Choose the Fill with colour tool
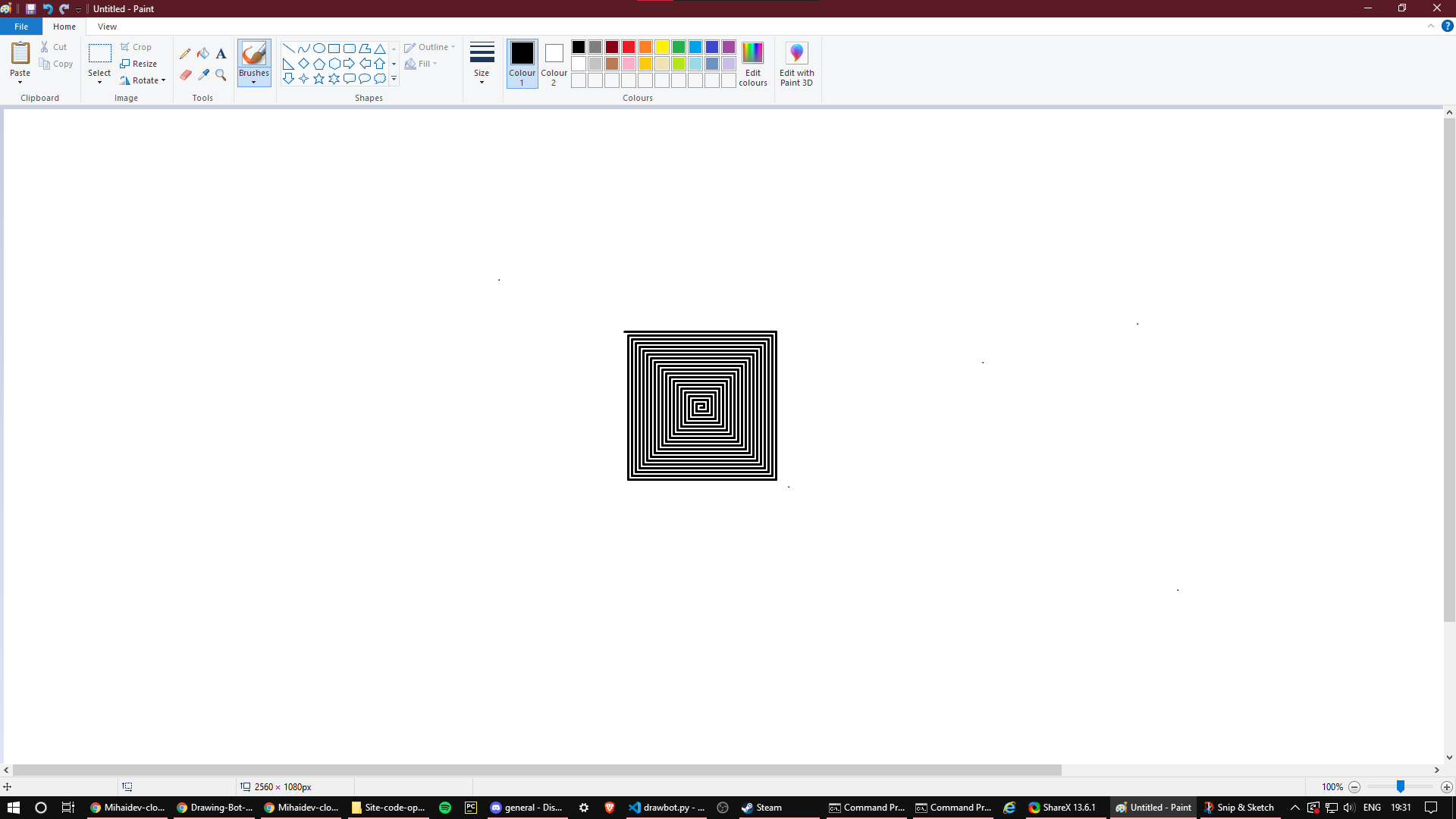Screen dimensions: 1456x819 203,53
